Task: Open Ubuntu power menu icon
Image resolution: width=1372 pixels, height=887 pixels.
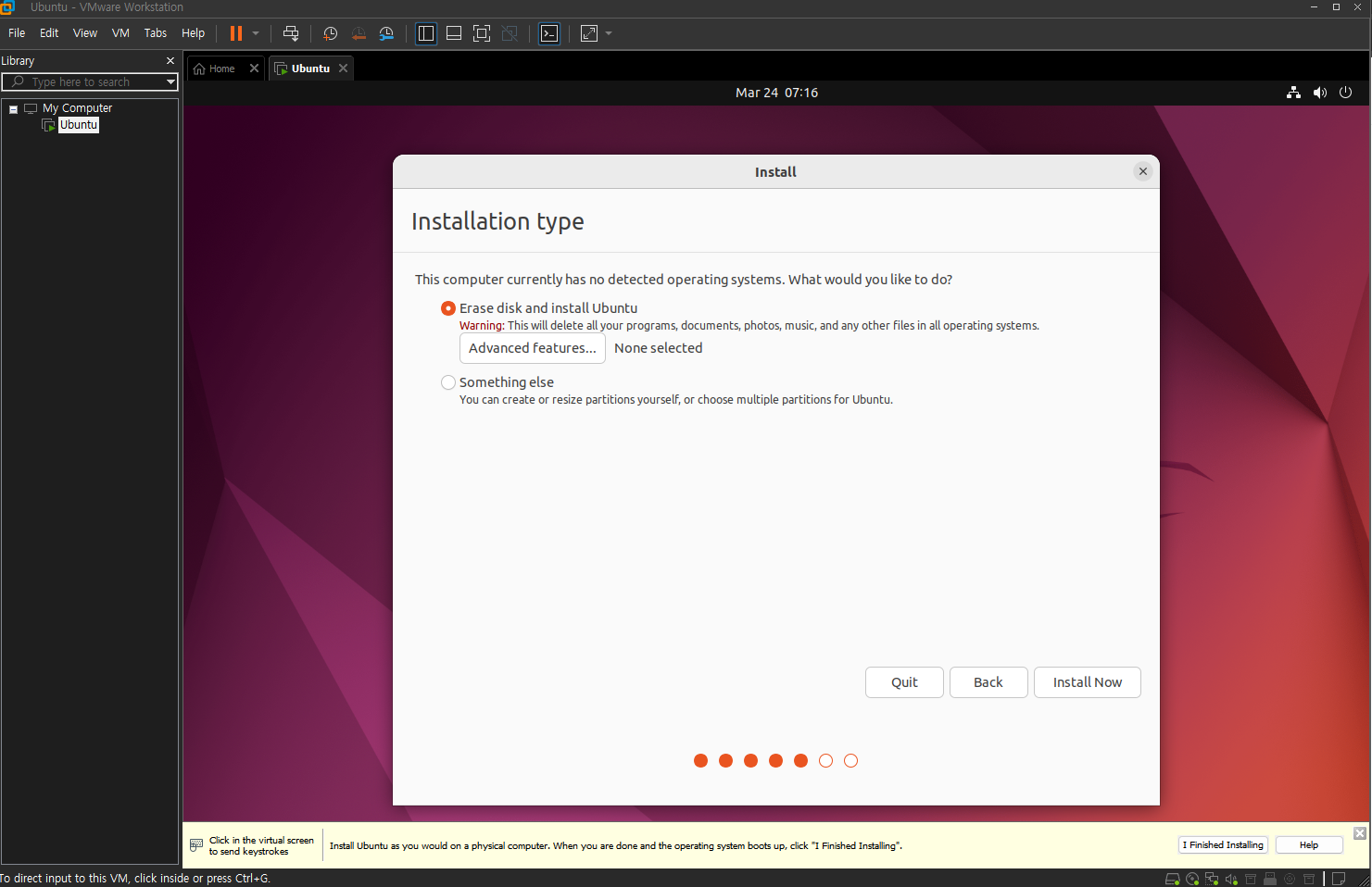Action: click(x=1346, y=93)
